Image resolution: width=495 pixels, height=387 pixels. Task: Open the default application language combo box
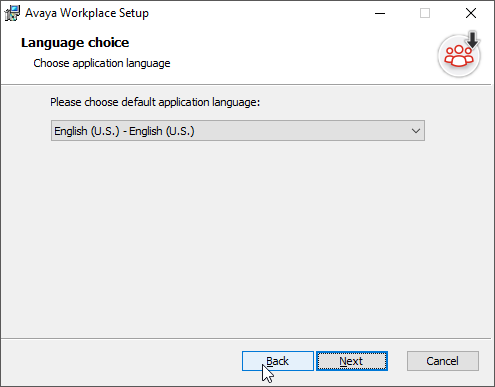click(238, 131)
